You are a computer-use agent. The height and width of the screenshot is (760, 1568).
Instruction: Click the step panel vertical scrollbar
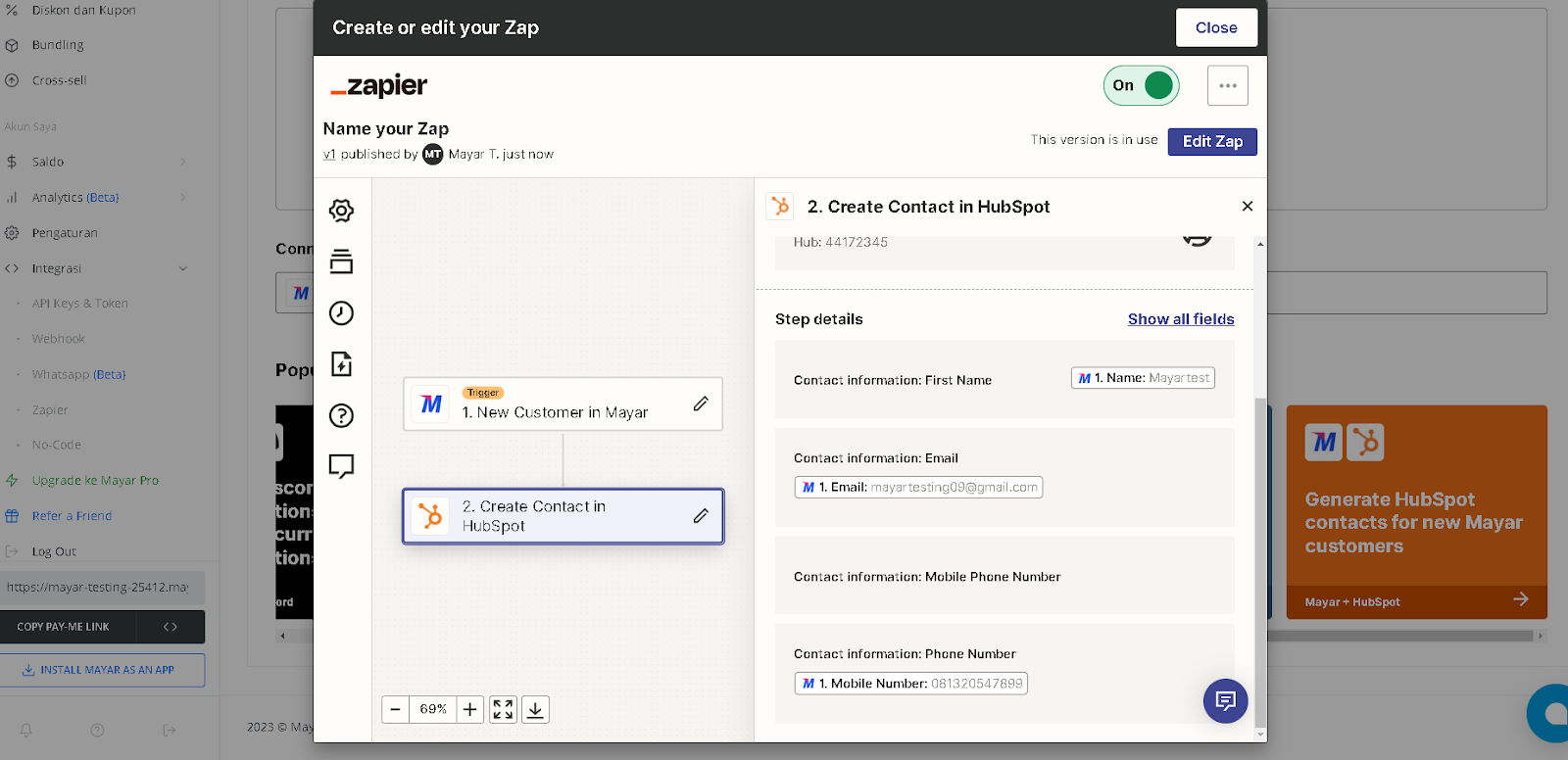[x=1260, y=563]
